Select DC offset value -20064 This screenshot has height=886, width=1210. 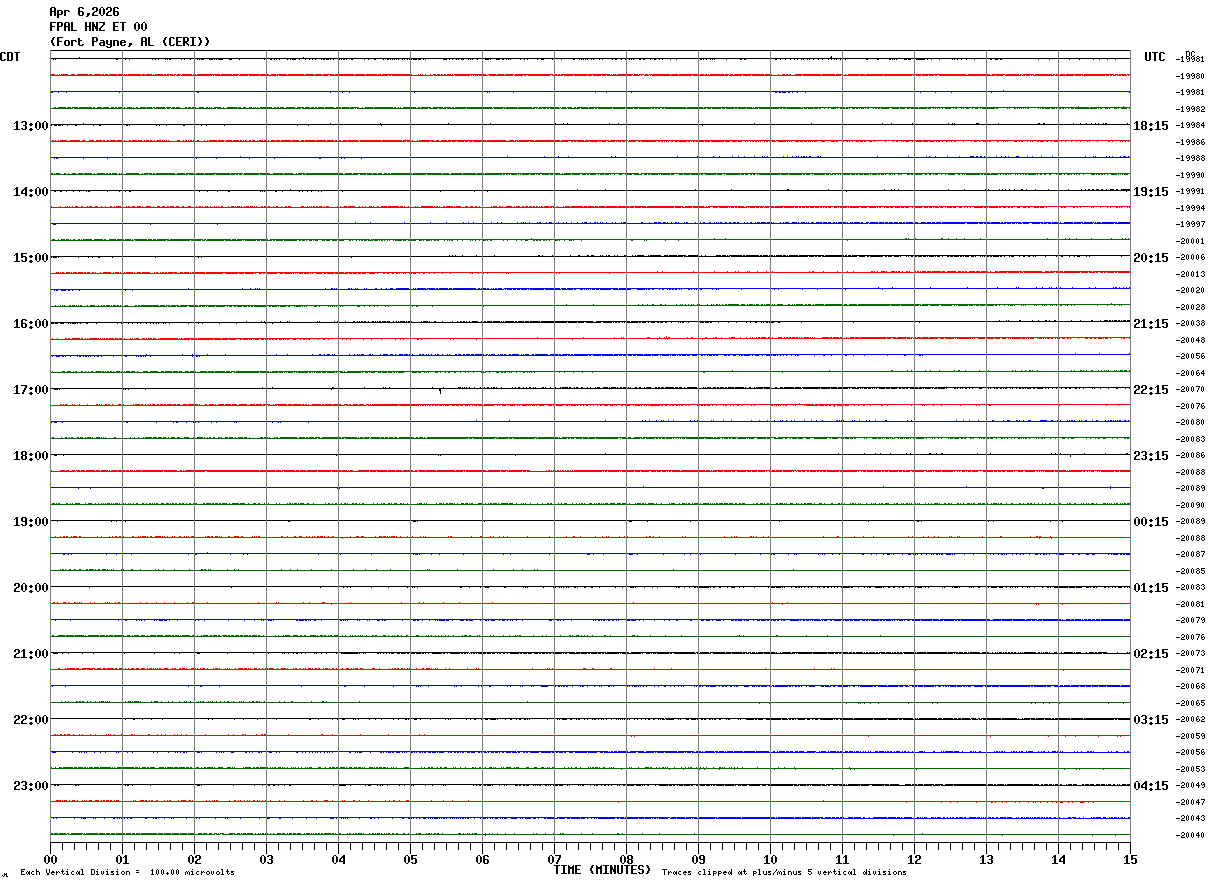1191,373
